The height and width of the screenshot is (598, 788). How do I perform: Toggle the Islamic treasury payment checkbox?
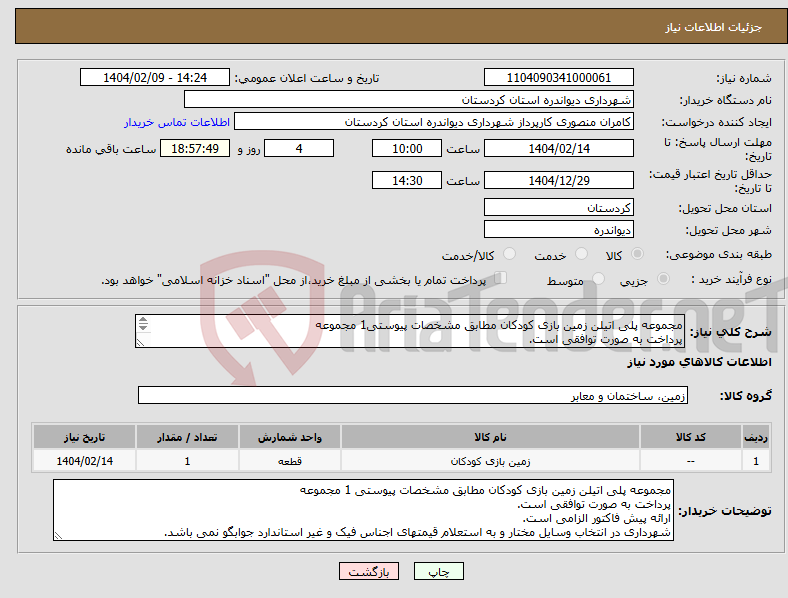501,278
